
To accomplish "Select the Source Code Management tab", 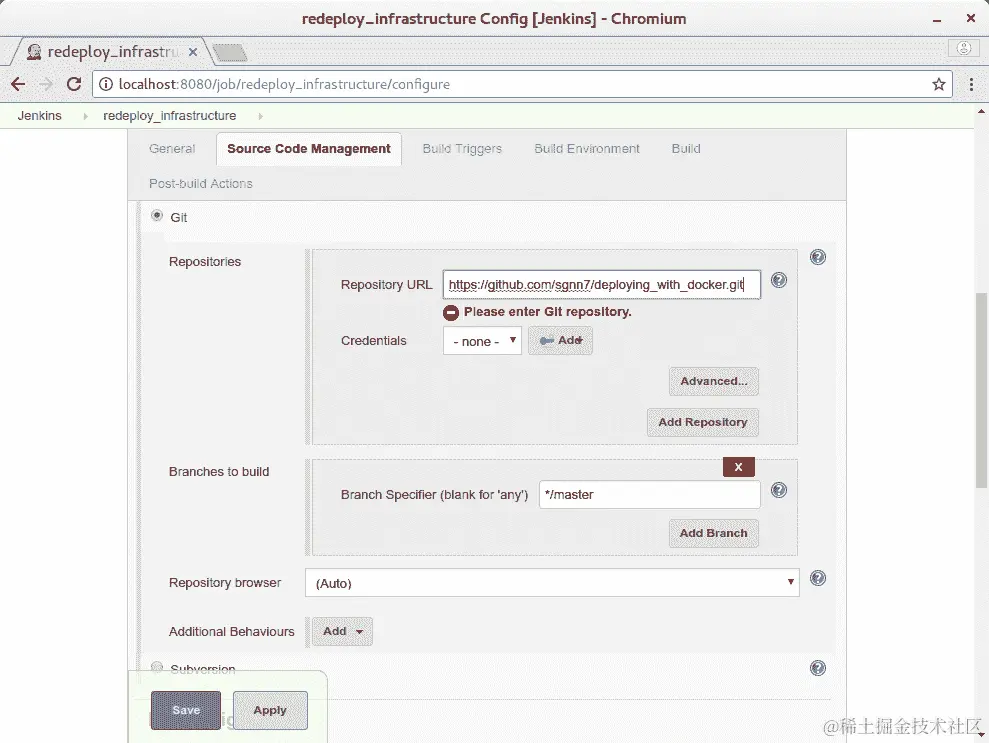I will coord(309,149).
